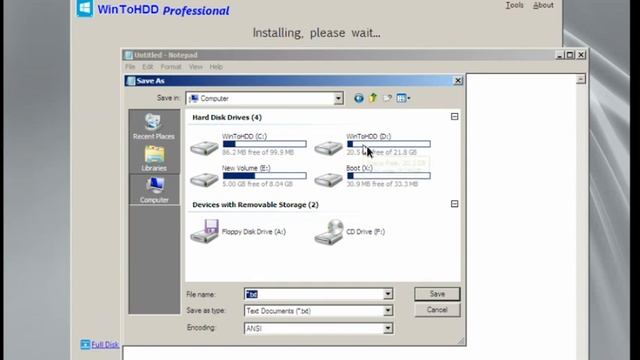Go back to last folder visited

(358, 98)
